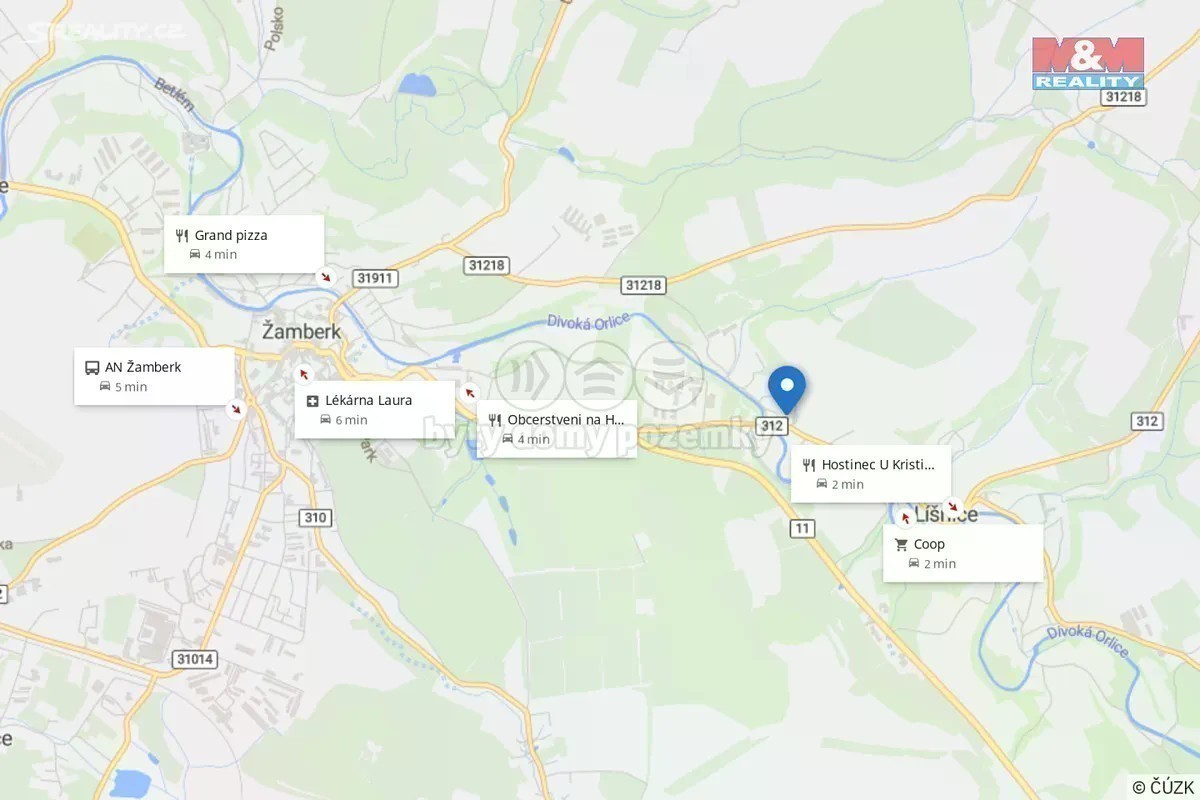1200x800 pixels.
Task: Click the road 31014 shield label
Action: click(194, 659)
